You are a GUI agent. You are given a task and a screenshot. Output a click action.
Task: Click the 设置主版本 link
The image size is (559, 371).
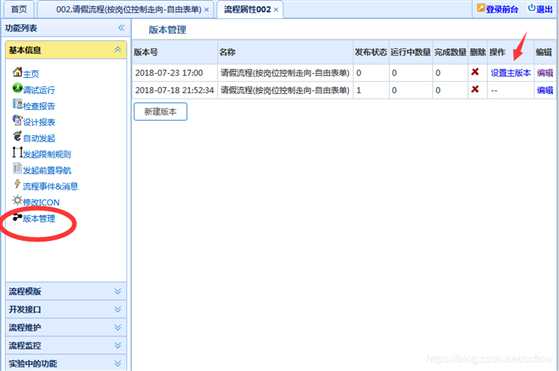pos(511,73)
